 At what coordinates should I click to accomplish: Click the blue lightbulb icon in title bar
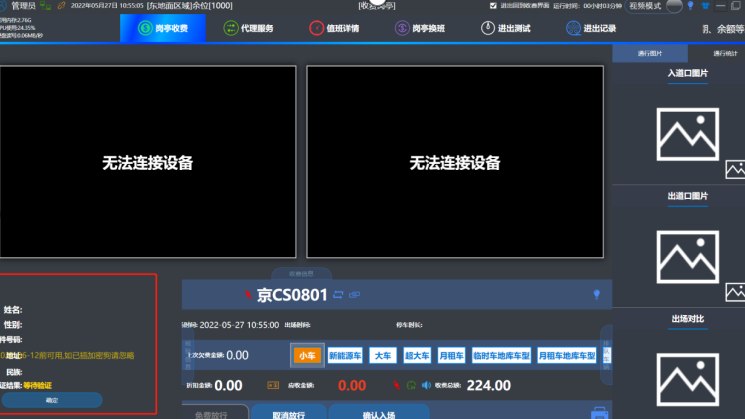691,6
